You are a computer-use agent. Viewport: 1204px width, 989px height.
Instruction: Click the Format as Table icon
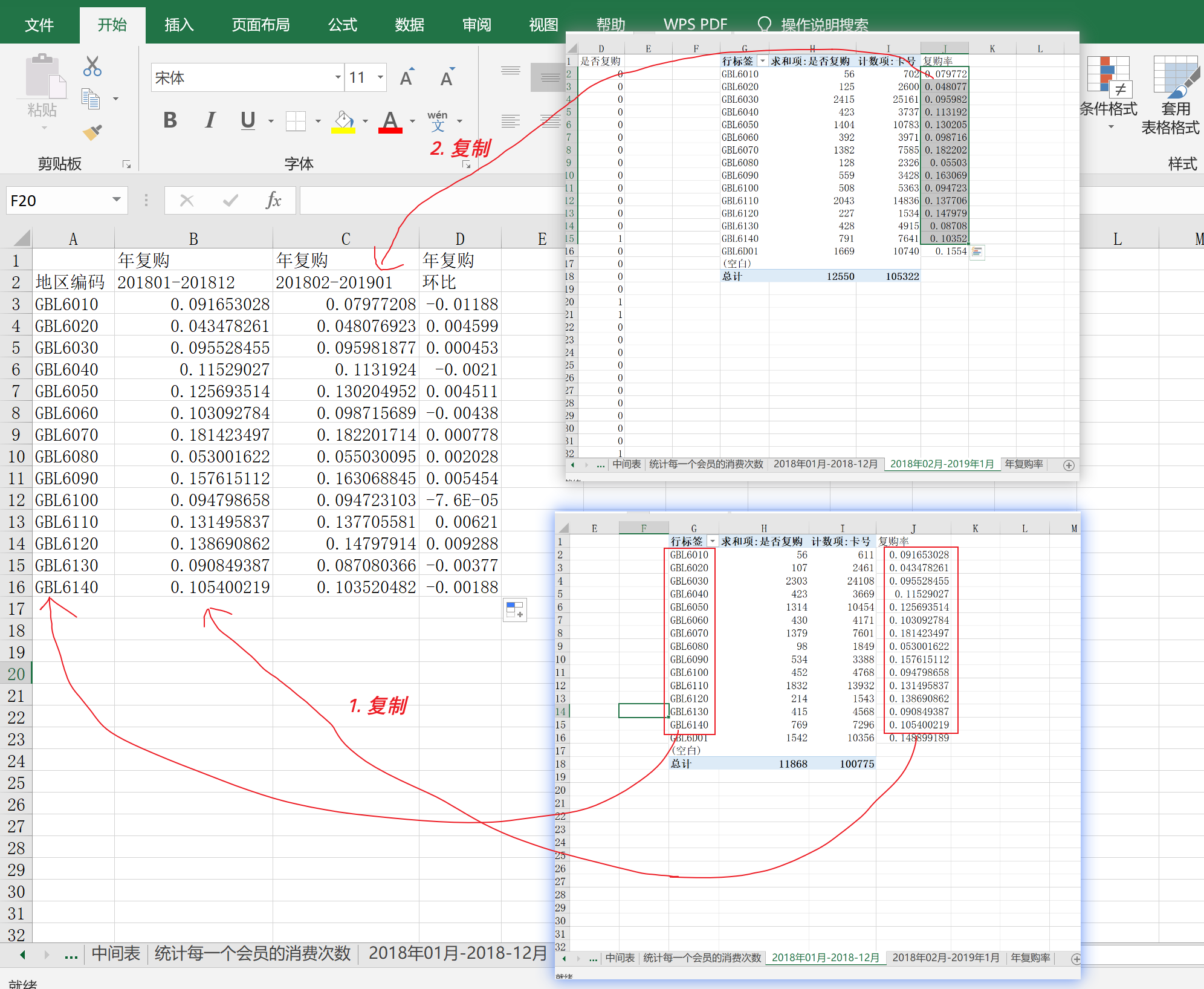(1175, 77)
